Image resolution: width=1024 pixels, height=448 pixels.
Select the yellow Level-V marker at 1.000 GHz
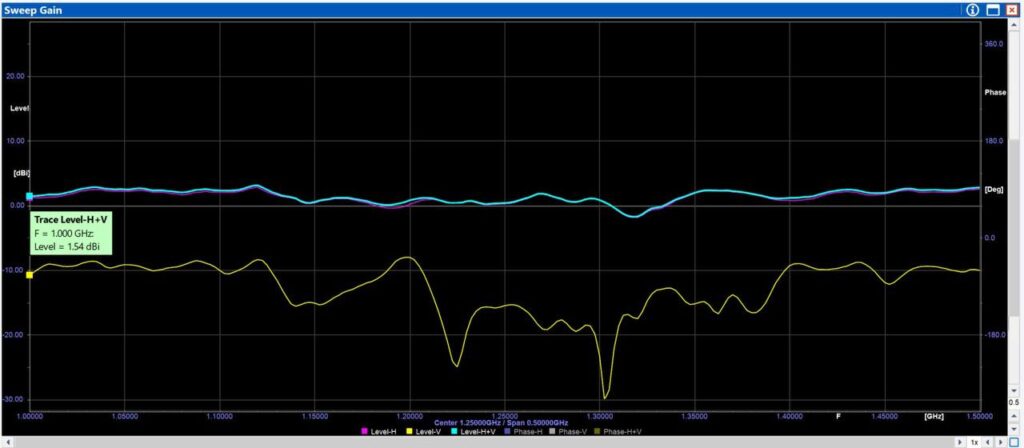click(29, 275)
